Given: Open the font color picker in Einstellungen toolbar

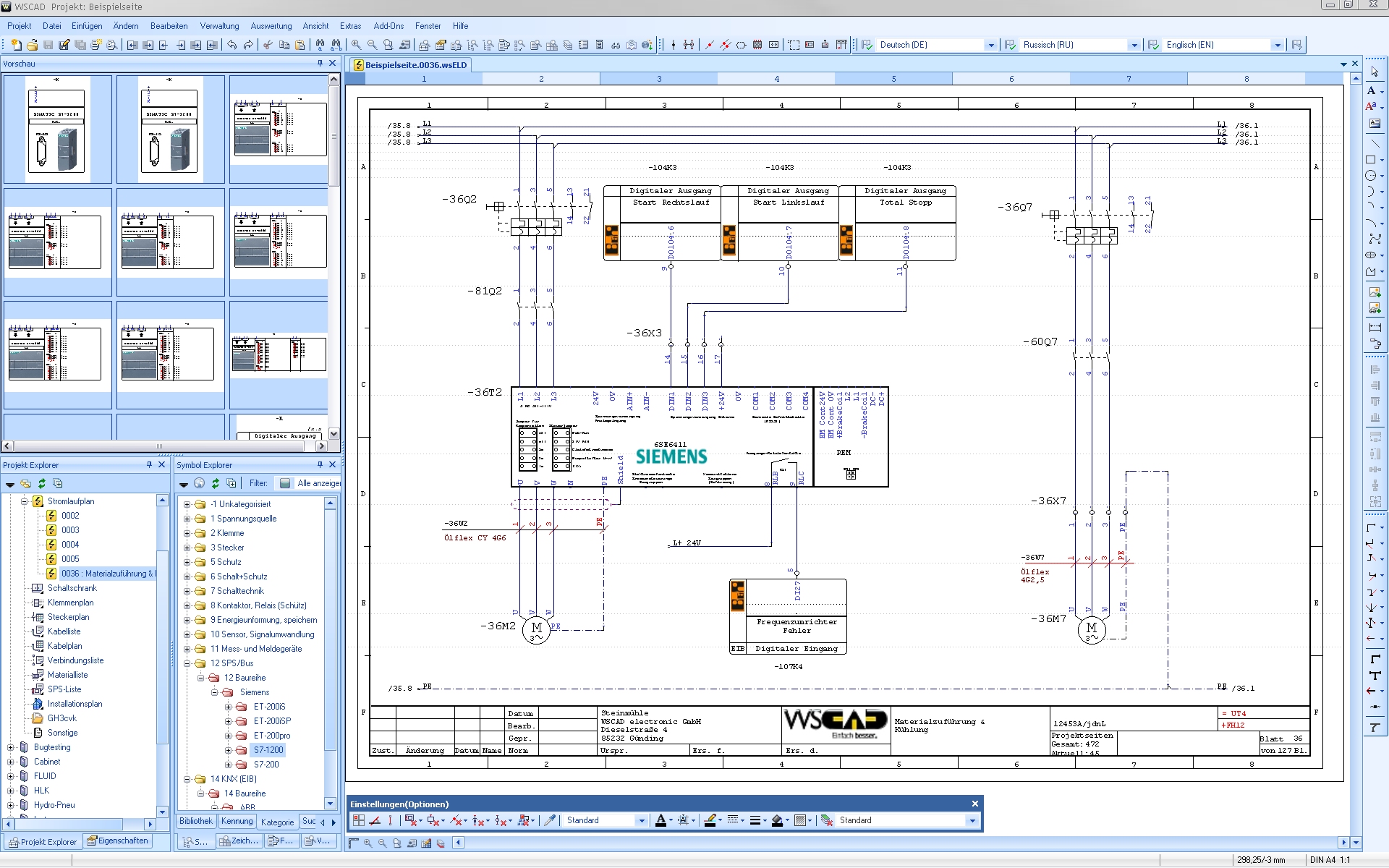Looking at the screenshot, I should [671, 820].
